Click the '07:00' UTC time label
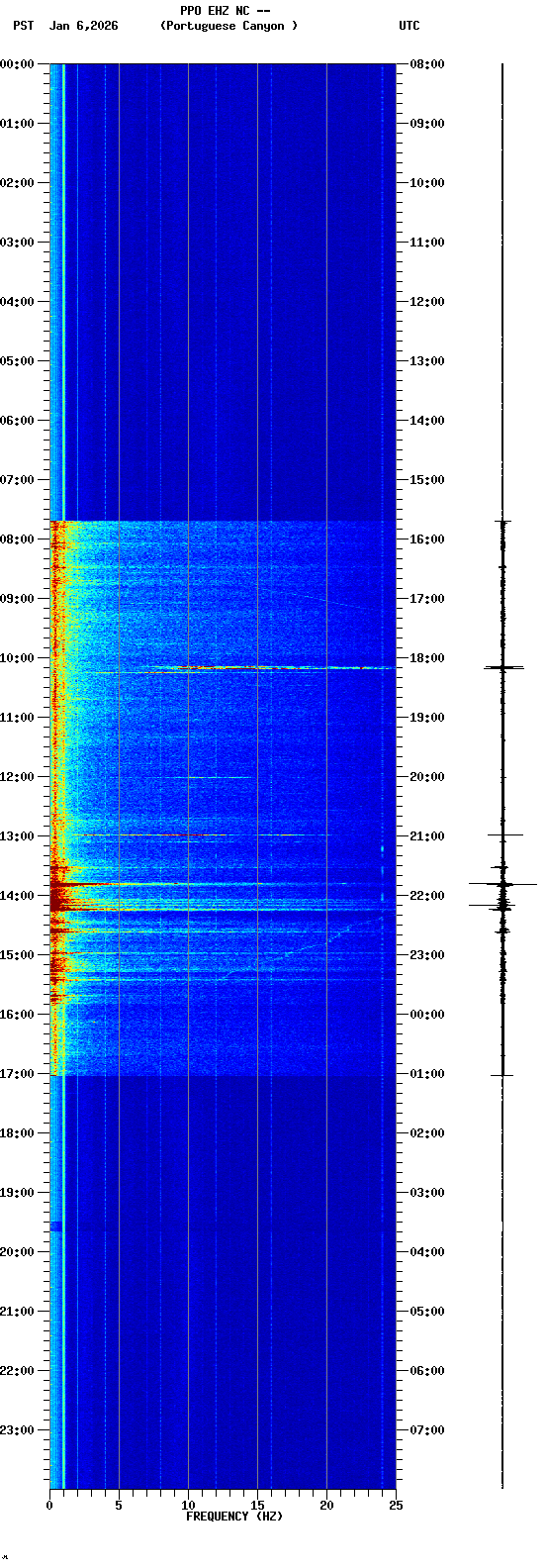This screenshot has width=546, height=1568. (x=427, y=1430)
